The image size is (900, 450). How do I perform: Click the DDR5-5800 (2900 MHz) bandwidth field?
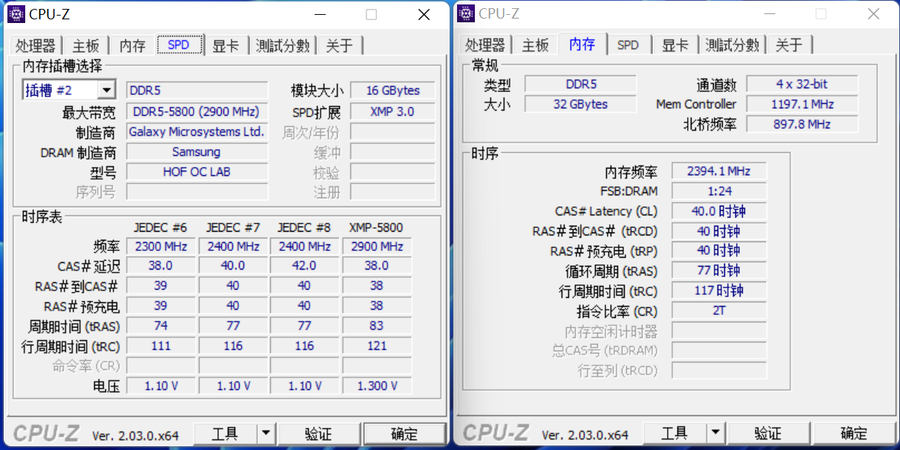click(x=197, y=112)
